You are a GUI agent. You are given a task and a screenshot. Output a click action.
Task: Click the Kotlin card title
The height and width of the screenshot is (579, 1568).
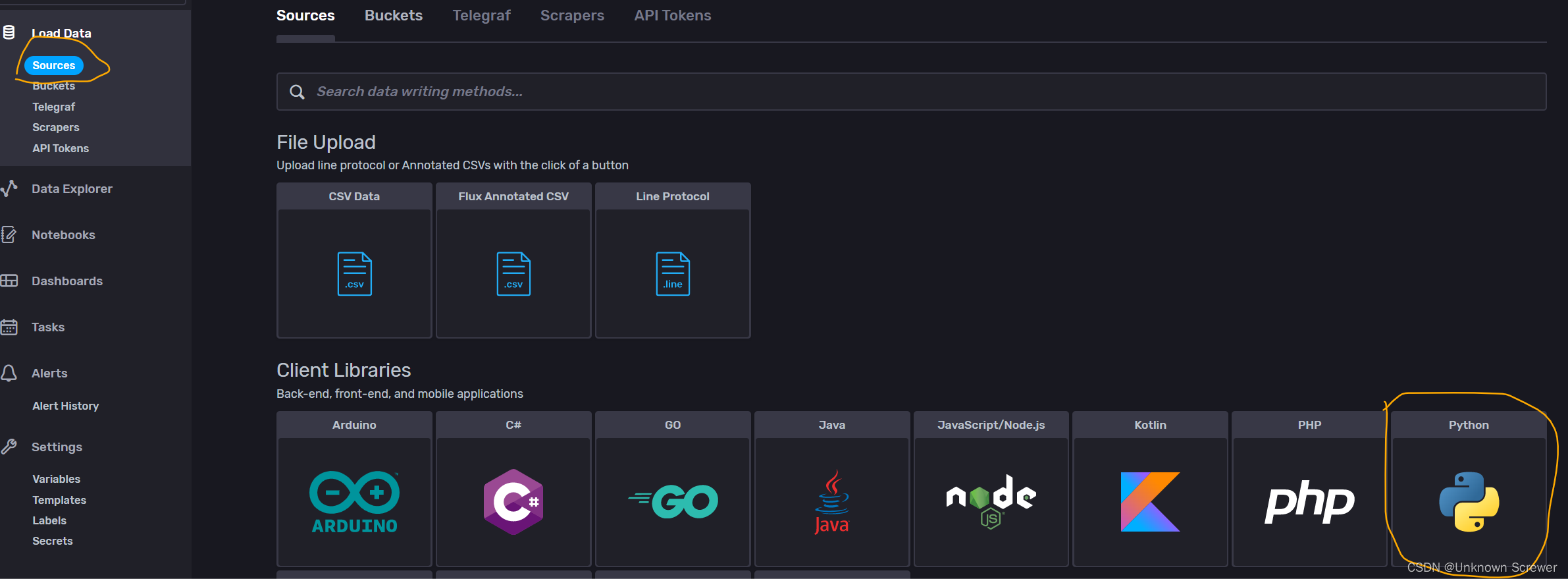[1151, 425]
